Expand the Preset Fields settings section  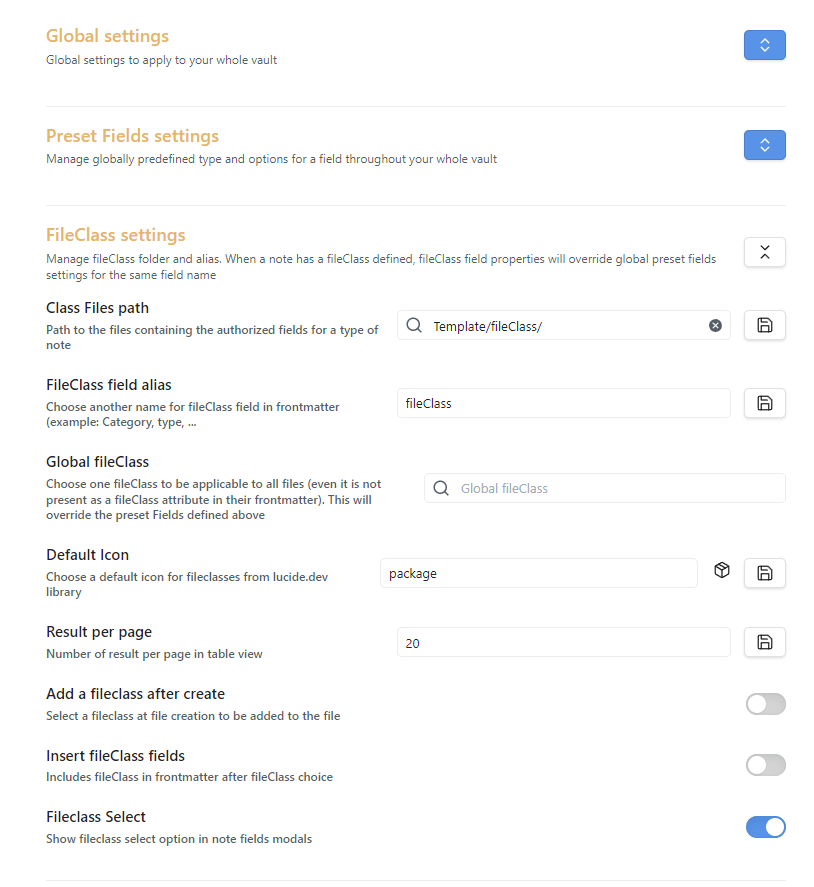pyautogui.click(x=764, y=145)
